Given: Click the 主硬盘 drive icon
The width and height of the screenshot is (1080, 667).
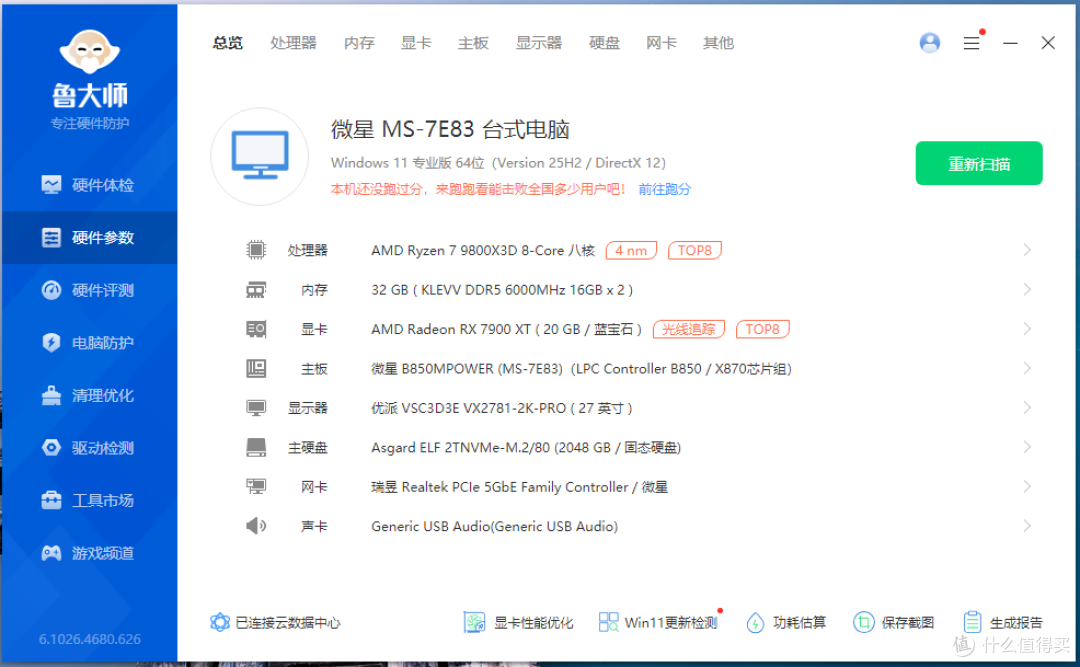Looking at the screenshot, I should [256, 447].
